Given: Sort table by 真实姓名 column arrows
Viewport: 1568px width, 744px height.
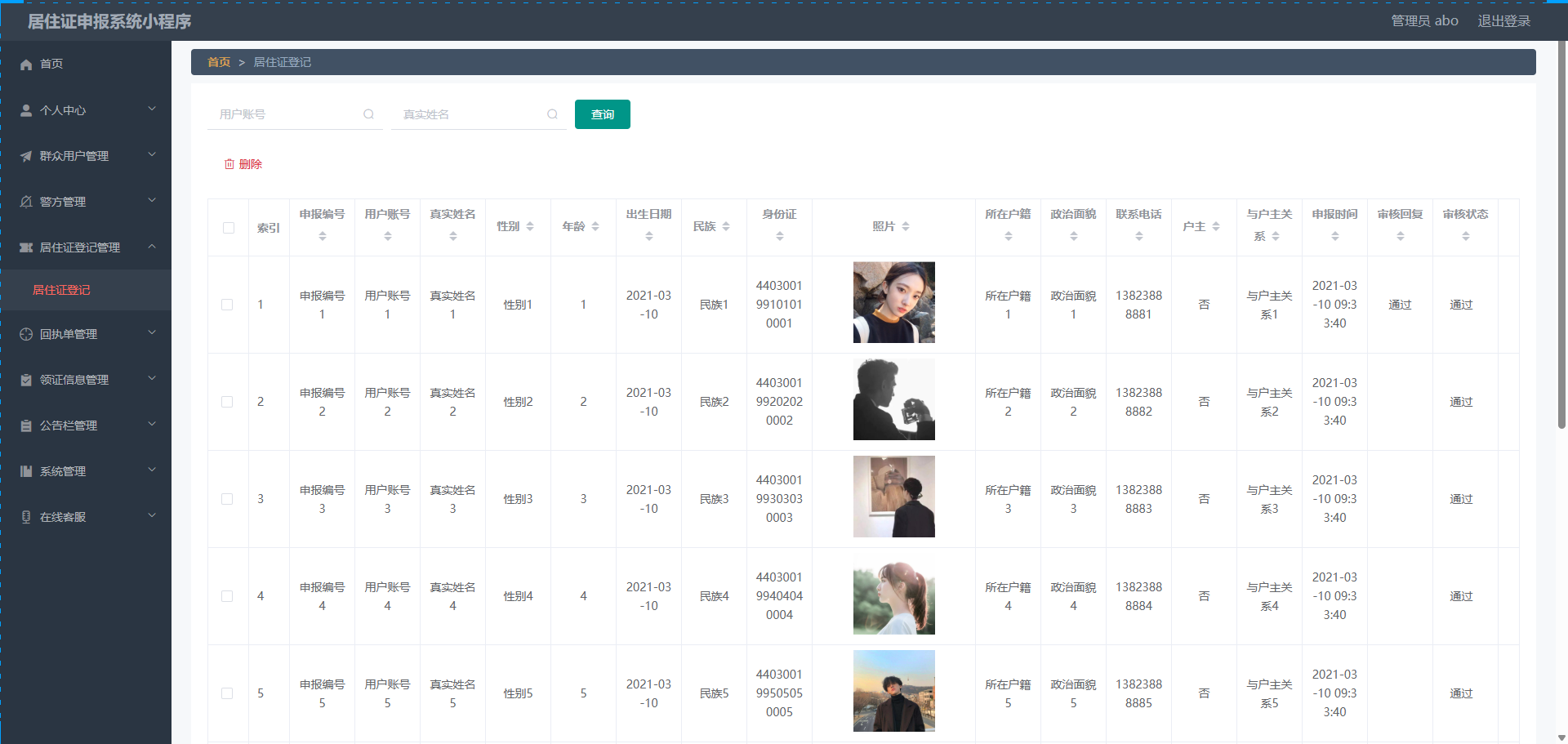Looking at the screenshot, I should tap(453, 236).
